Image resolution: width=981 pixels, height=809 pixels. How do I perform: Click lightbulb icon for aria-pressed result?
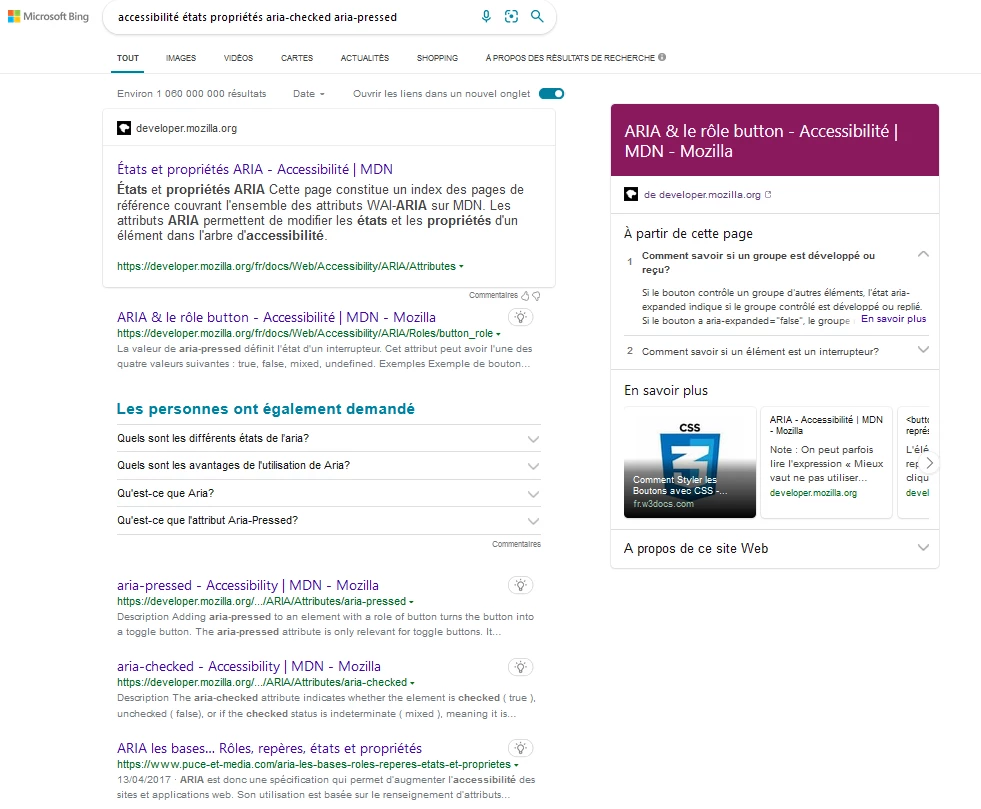tap(521, 585)
